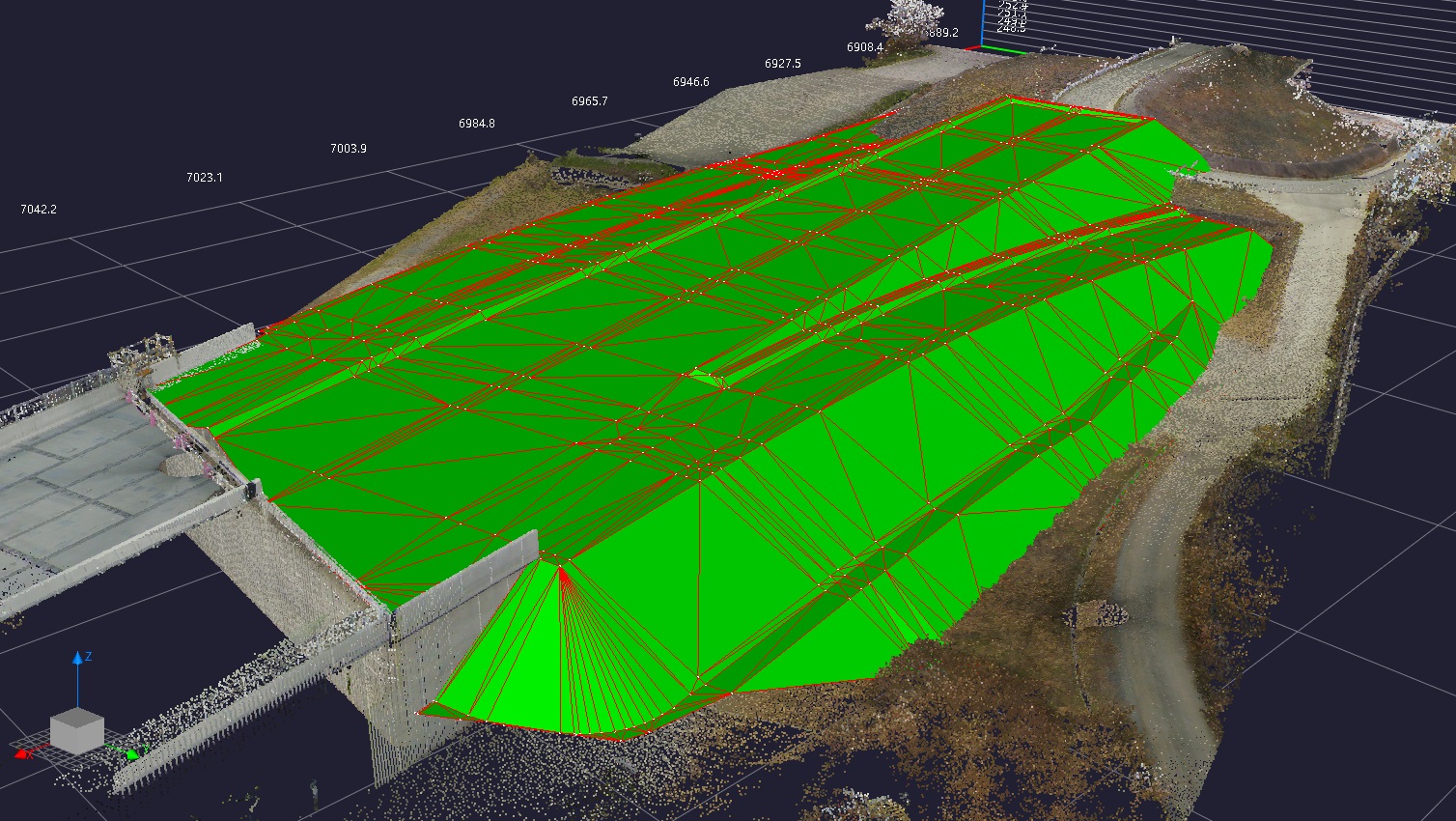
Task: Click the 6984.8 grid coordinate label
Action: pos(476,124)
